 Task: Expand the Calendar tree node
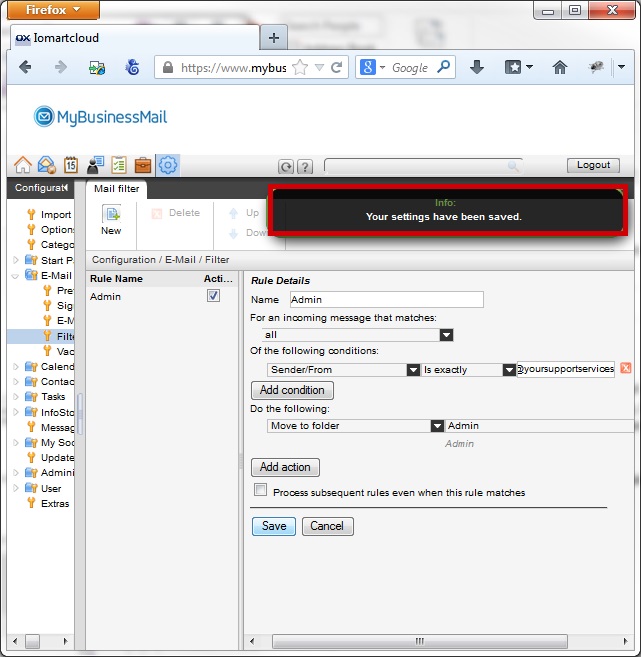[15, 366]
